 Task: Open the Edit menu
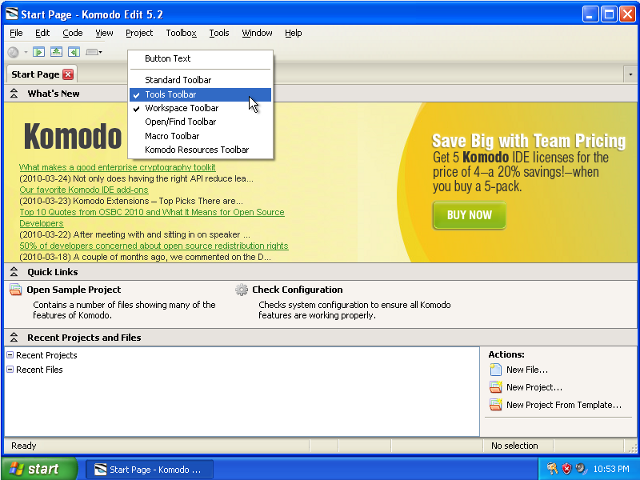click(x=42, y=33)
